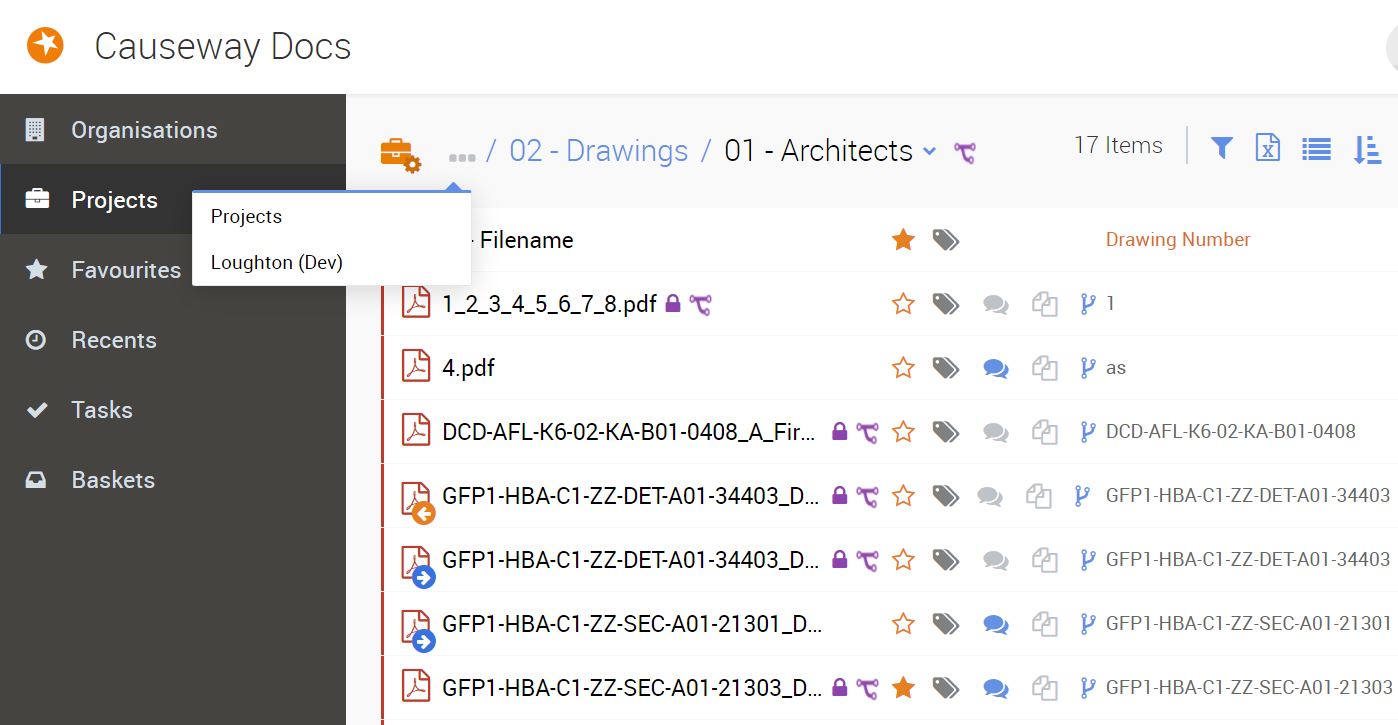Open GFP1-HBA-C1-ZZ-SEC-A01-21303_D... file

pyautogui.click(x=632, y=688)
